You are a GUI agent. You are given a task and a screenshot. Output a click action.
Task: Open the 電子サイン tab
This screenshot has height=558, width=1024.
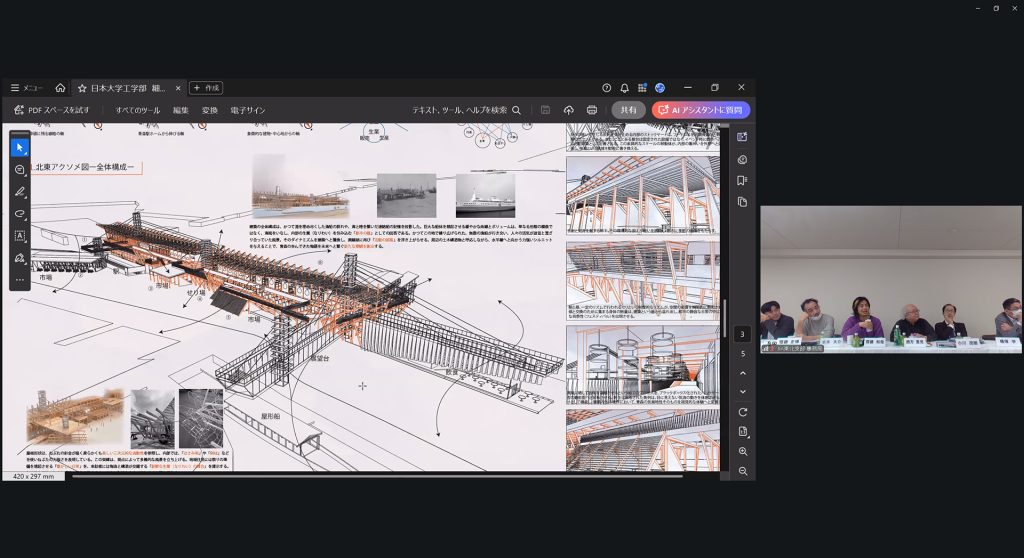pyautogui.click(x=247, y=110)
